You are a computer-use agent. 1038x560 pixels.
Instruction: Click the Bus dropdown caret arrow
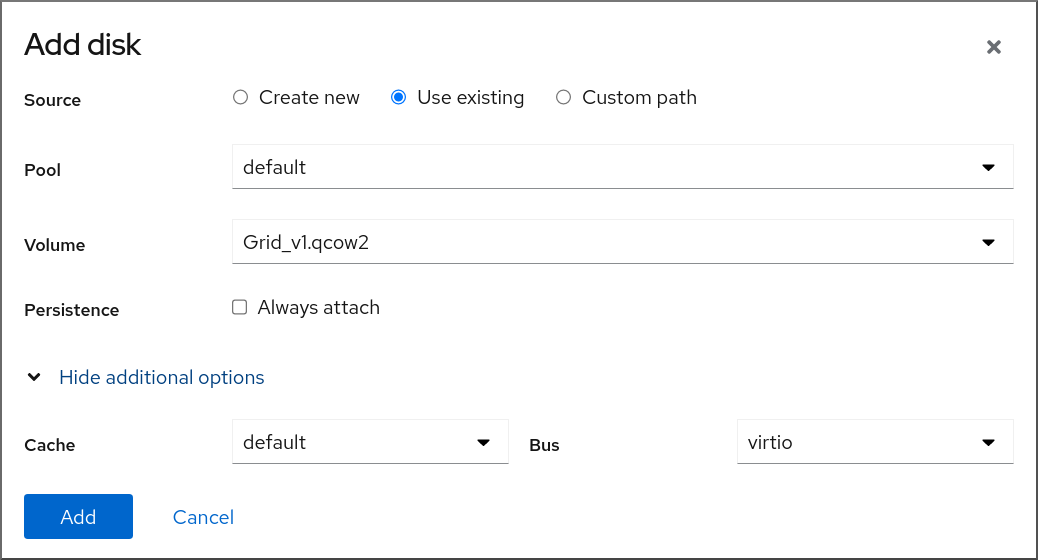coord(988,442)
